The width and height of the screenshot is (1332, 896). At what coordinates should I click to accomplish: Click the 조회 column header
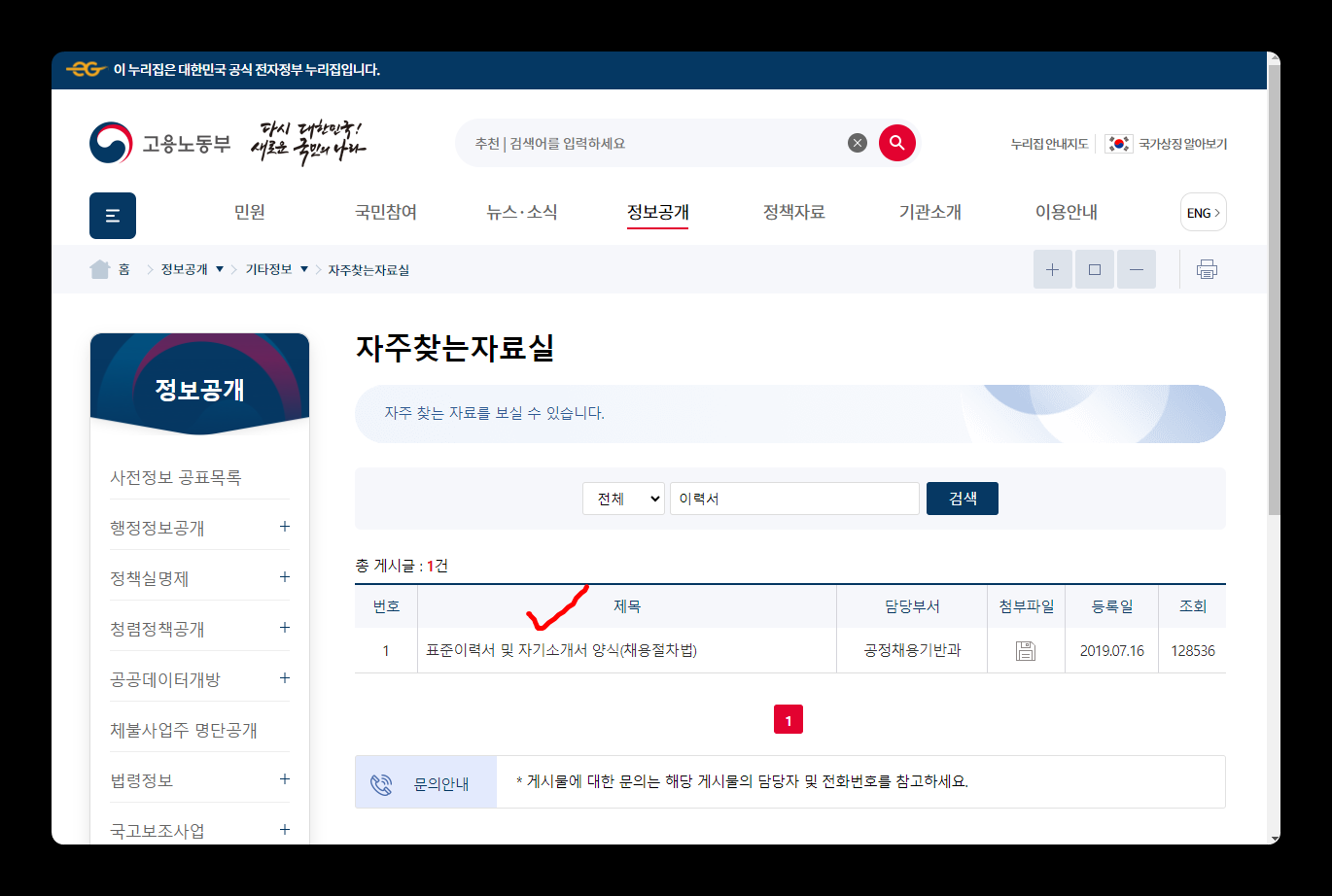click(1193, 606)
